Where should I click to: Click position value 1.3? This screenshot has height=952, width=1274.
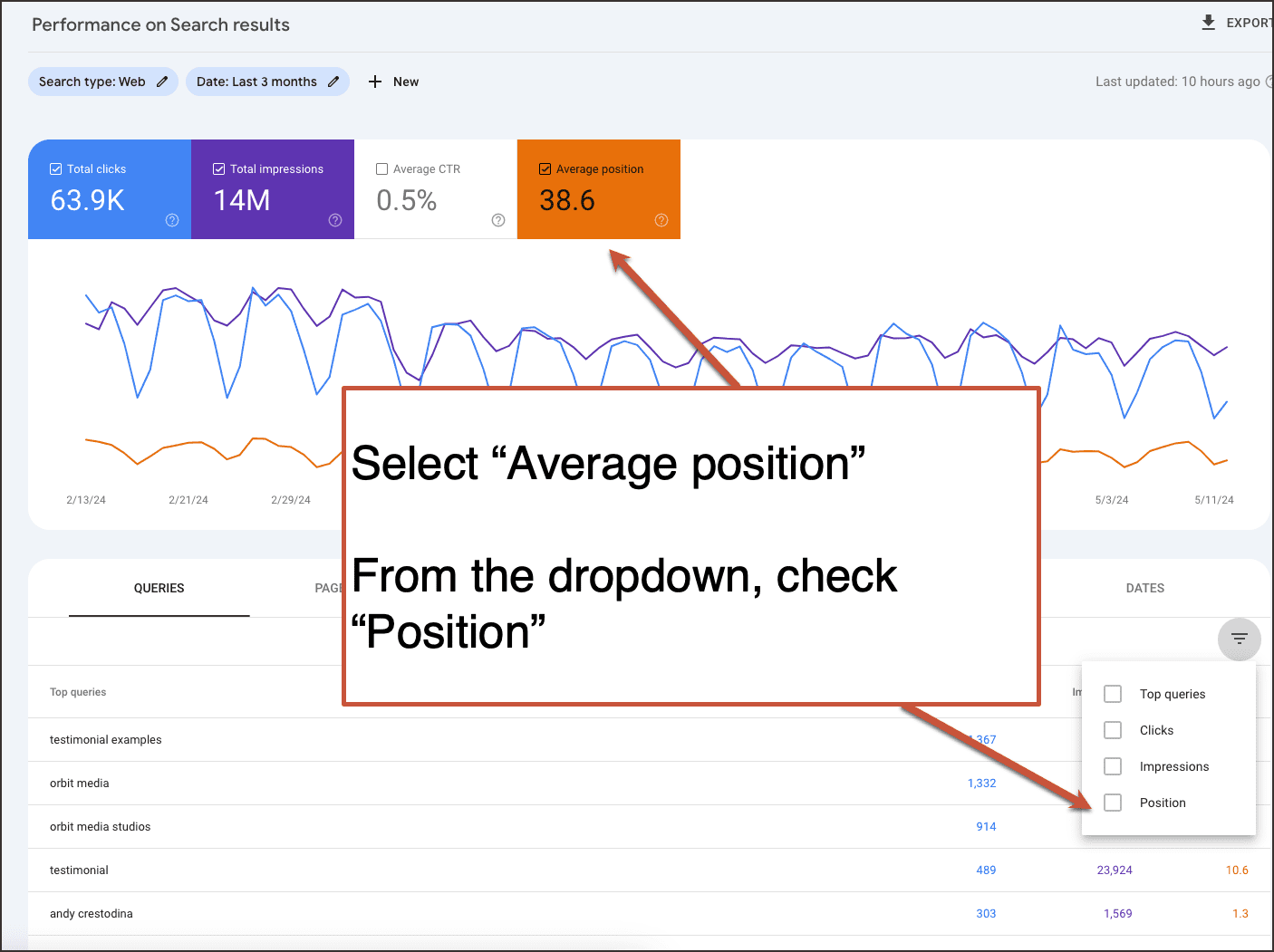click(x=1240, y=914)
